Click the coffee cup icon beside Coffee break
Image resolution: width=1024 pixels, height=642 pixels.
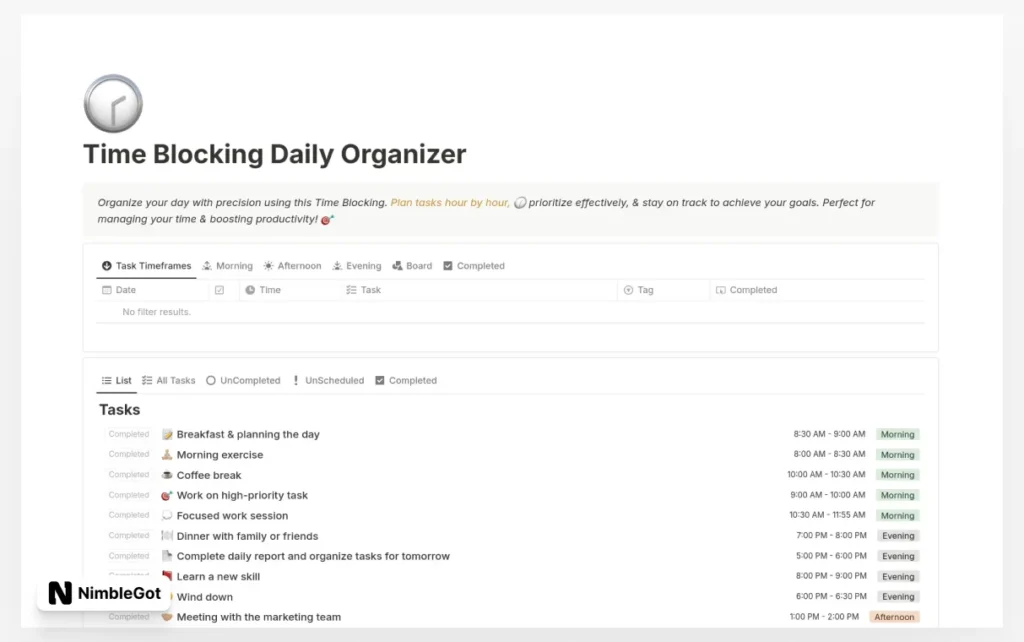167,475
